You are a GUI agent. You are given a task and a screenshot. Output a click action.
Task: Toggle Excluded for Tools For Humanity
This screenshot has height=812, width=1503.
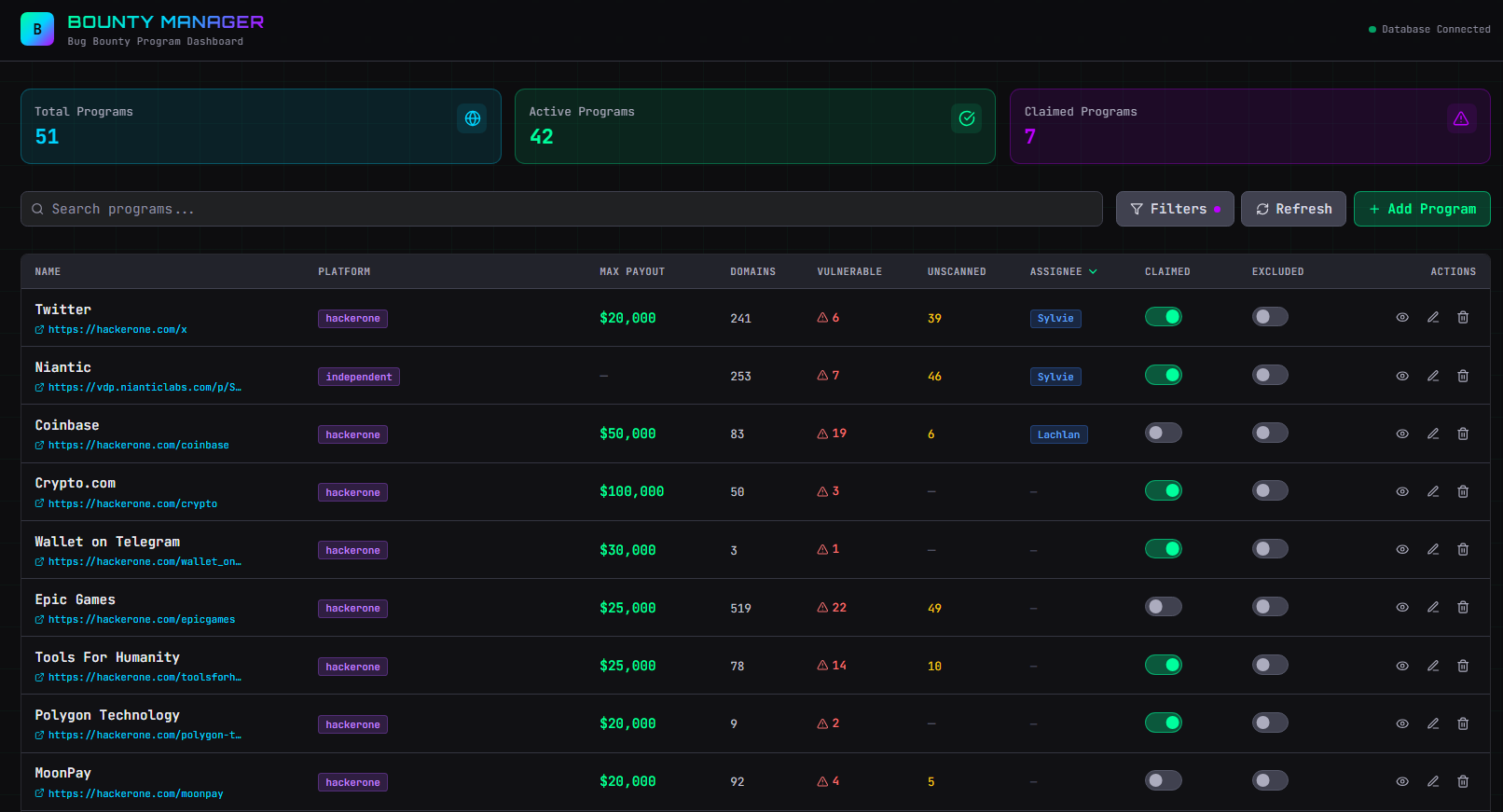(x=1270, y=665)
